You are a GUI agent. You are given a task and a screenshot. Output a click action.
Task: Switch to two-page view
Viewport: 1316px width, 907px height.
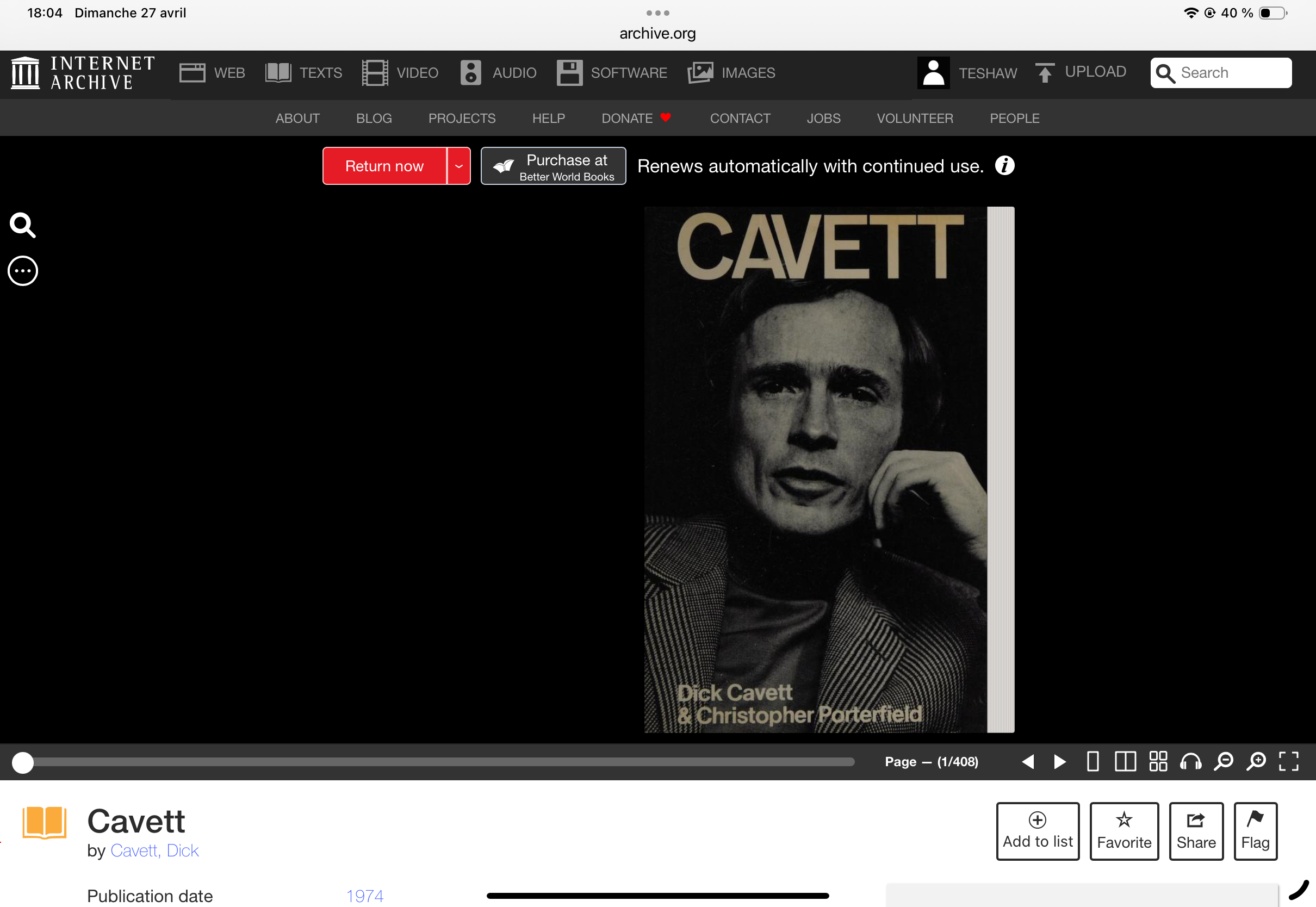pos(1125,761)
